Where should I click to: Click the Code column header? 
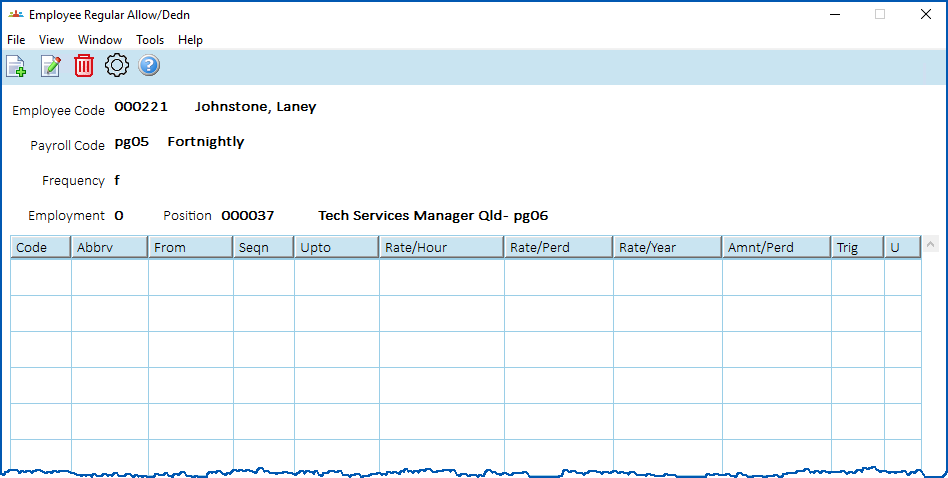(x=41, y=247)
